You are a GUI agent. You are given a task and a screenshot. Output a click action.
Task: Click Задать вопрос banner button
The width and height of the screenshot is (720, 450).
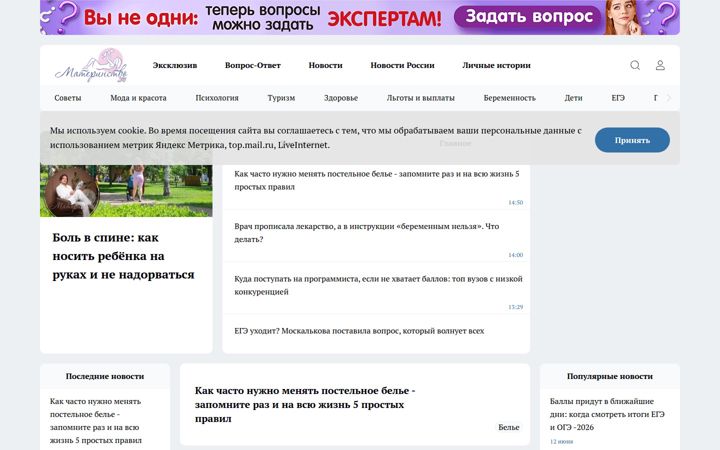[x=529, y=17]
